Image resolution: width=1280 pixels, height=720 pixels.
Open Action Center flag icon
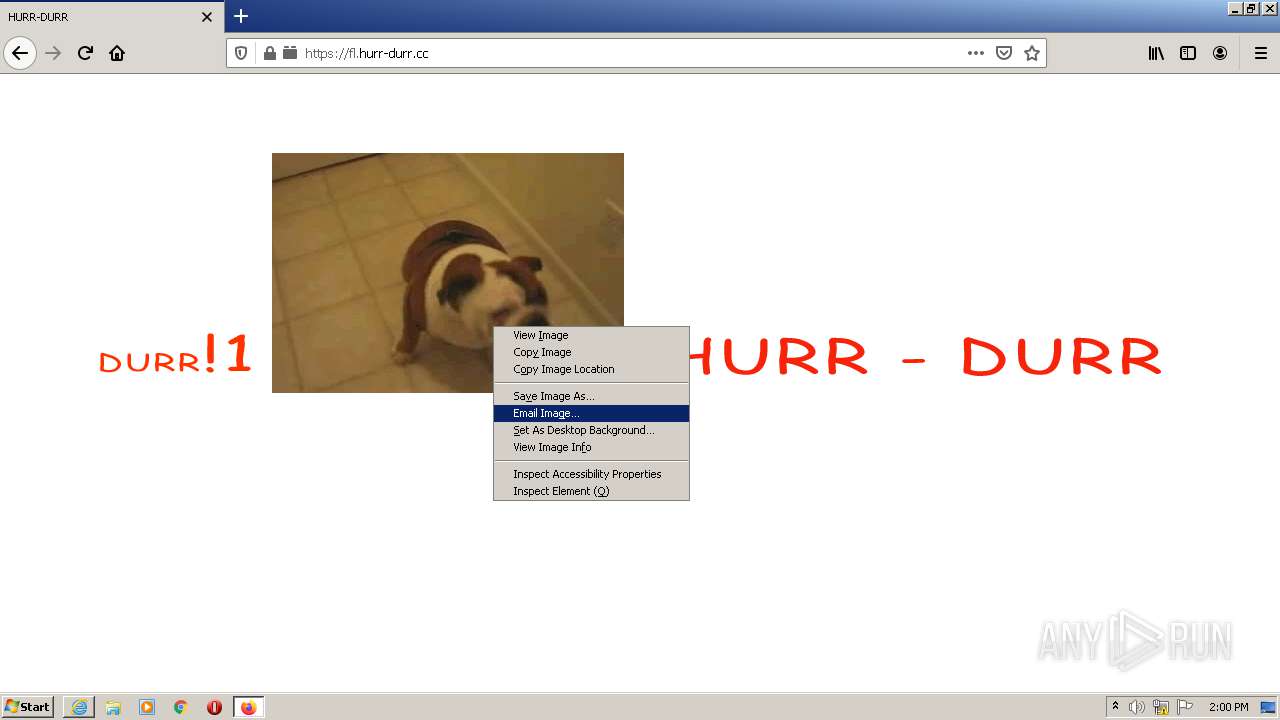tap(1185, 707)
